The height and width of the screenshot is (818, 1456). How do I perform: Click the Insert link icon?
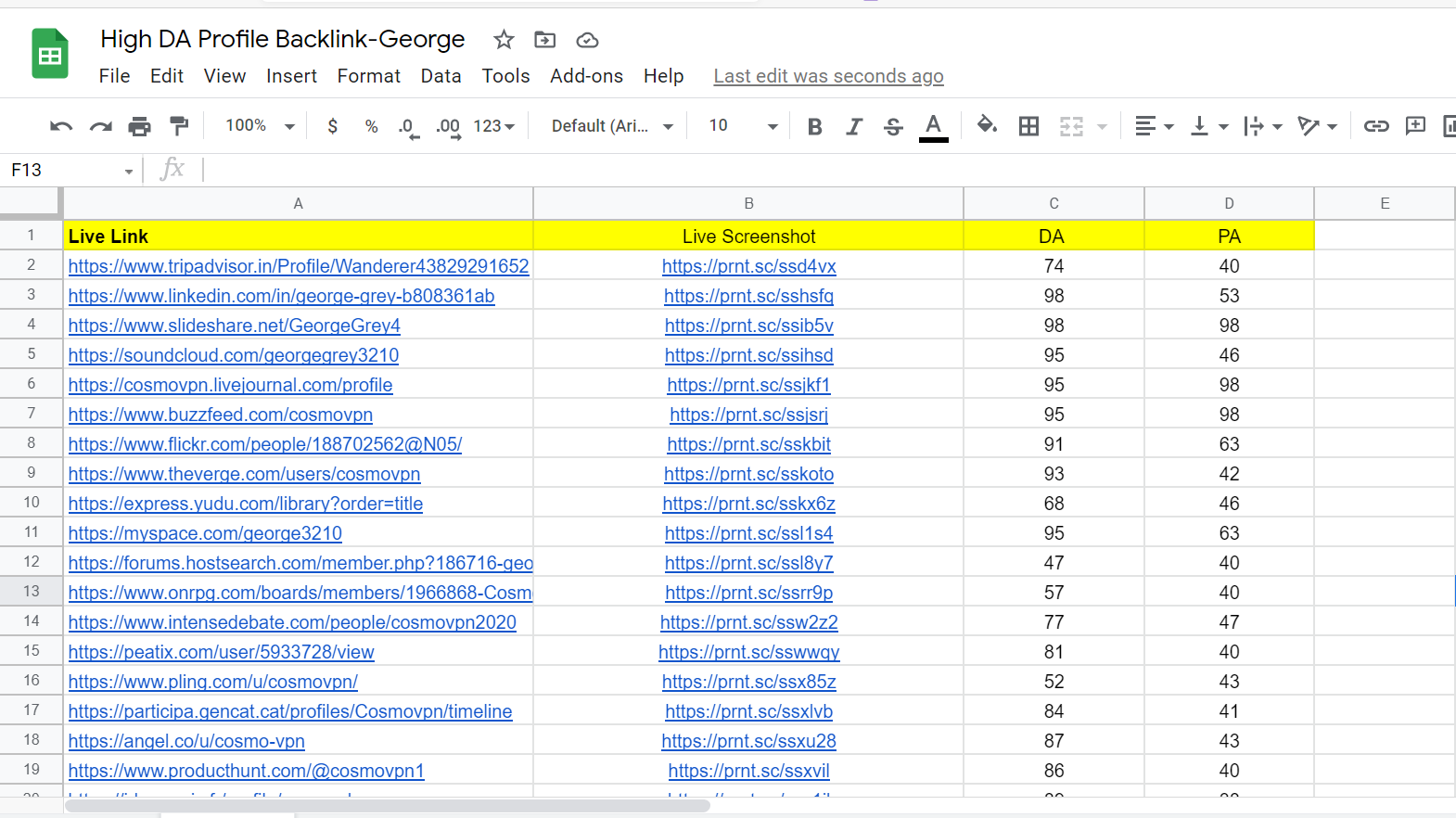[1375, 126]
